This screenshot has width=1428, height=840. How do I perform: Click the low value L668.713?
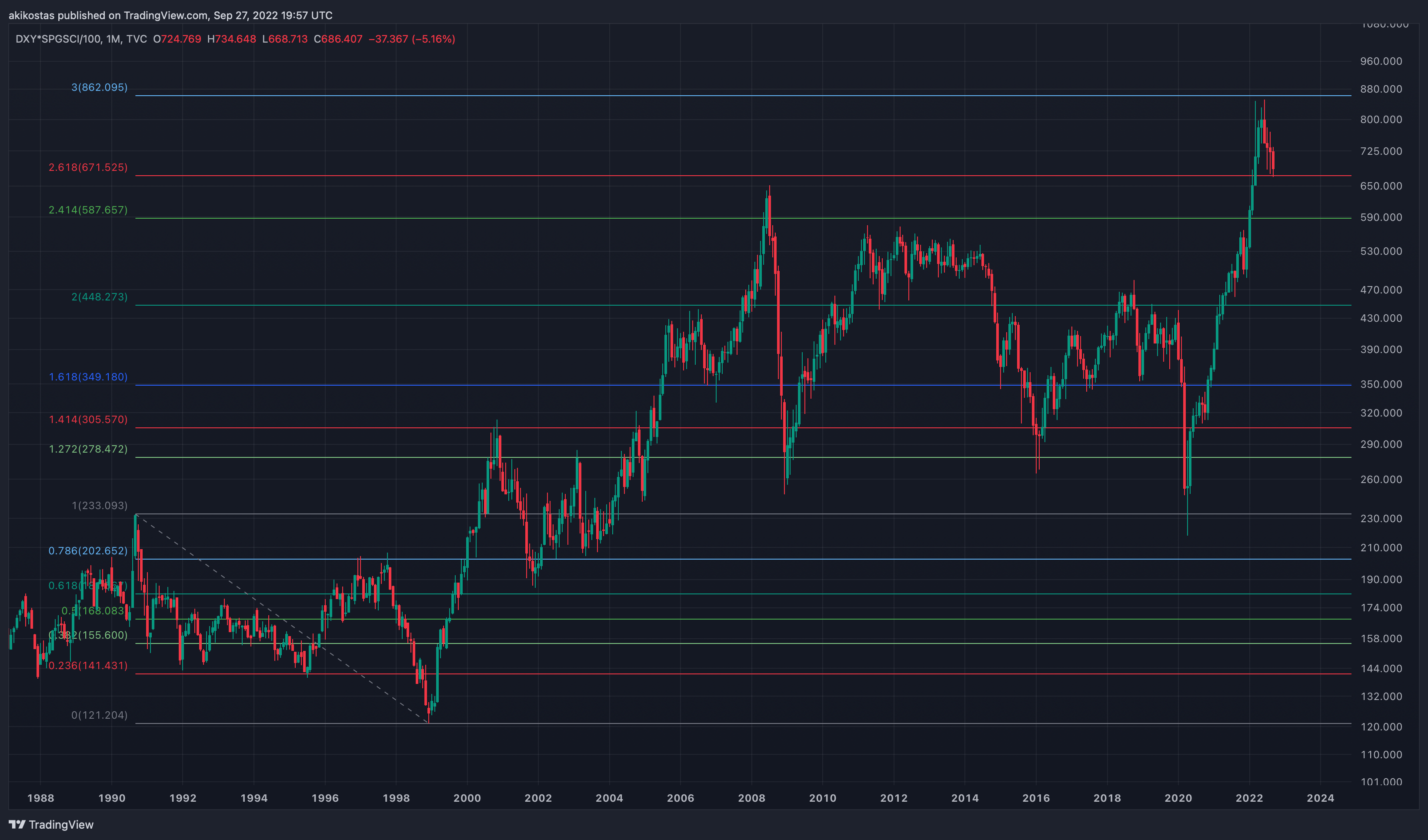pyautogui.click(x=284, y=39)
